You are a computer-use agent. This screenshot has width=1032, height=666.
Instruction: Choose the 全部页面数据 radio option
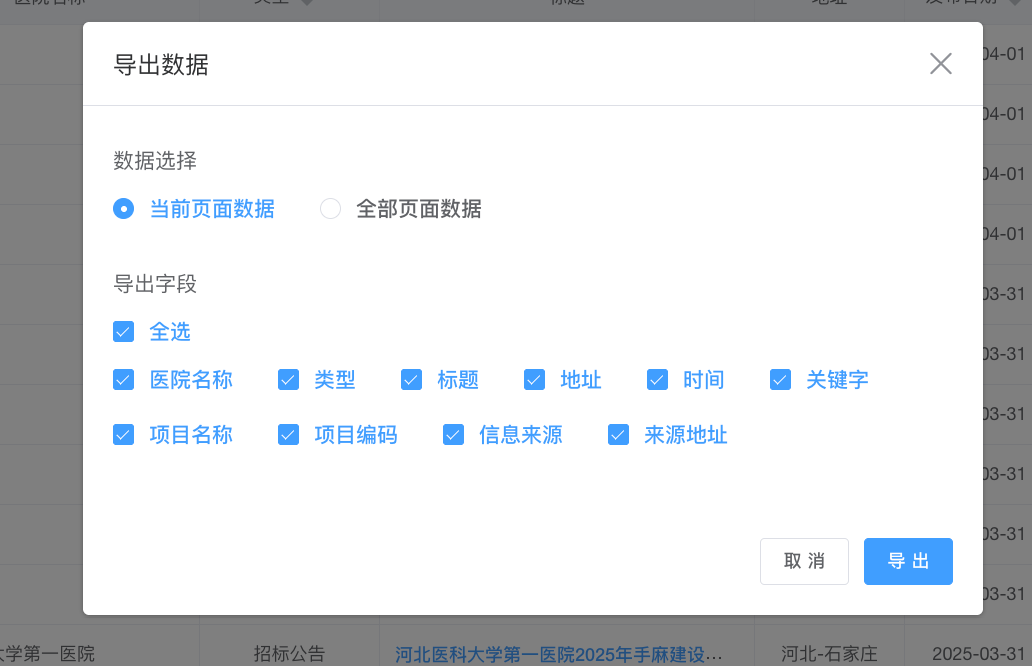[x=331, y=209]
